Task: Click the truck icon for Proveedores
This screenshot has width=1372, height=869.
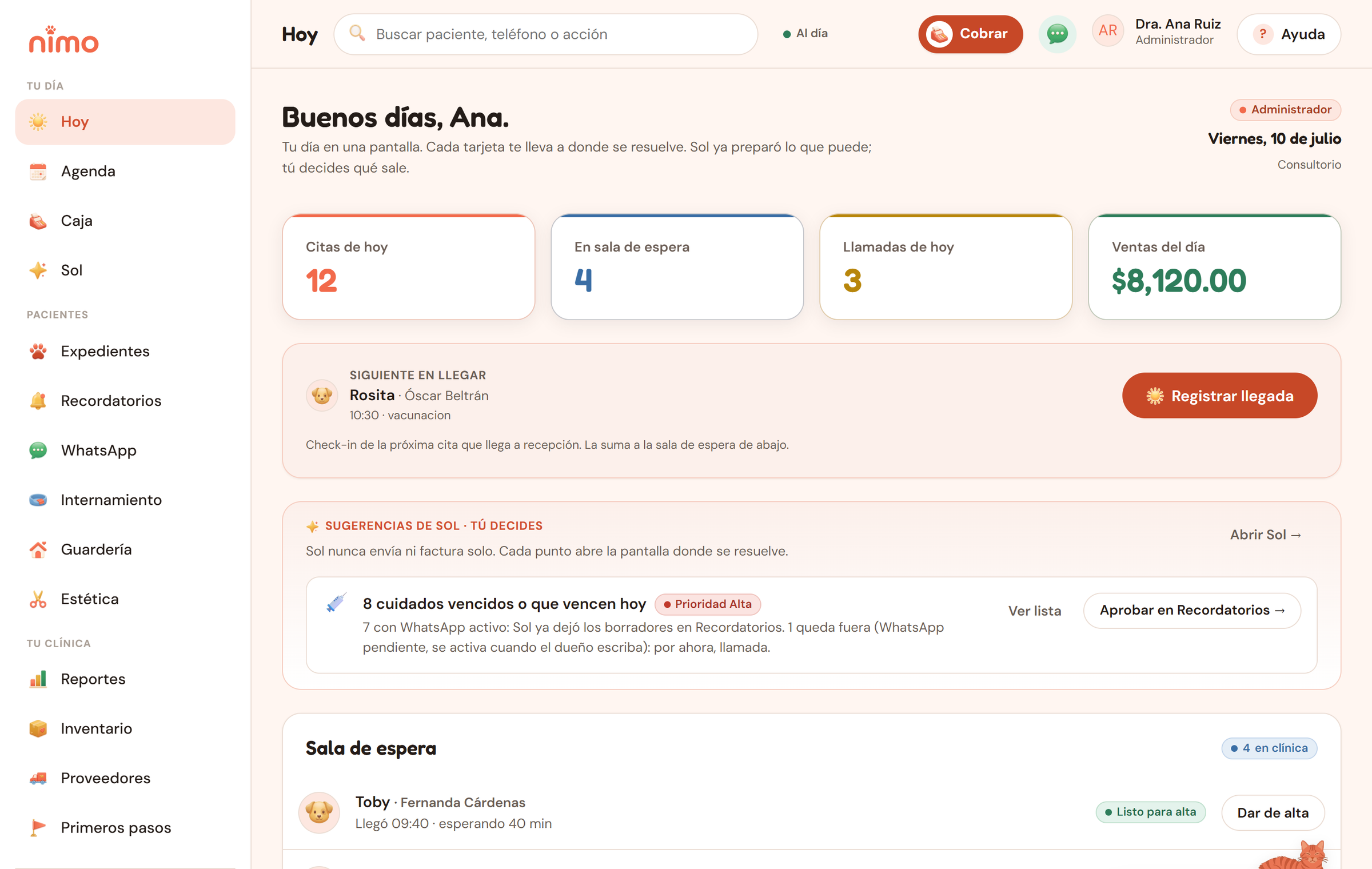Action: [x=38, y=778]
